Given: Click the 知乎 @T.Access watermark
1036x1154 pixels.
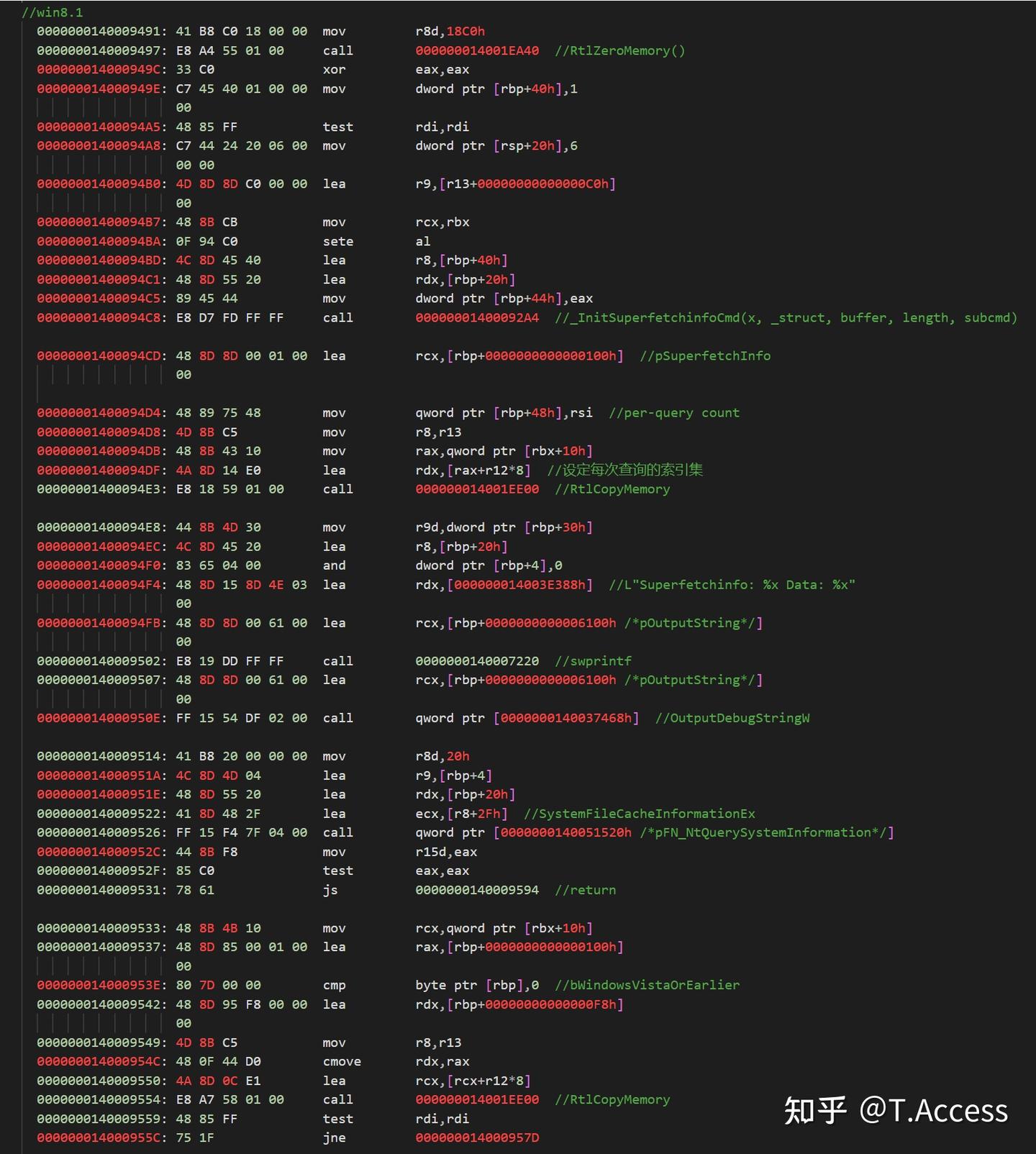Looking at the screenshot, I should click(896, 1111).
